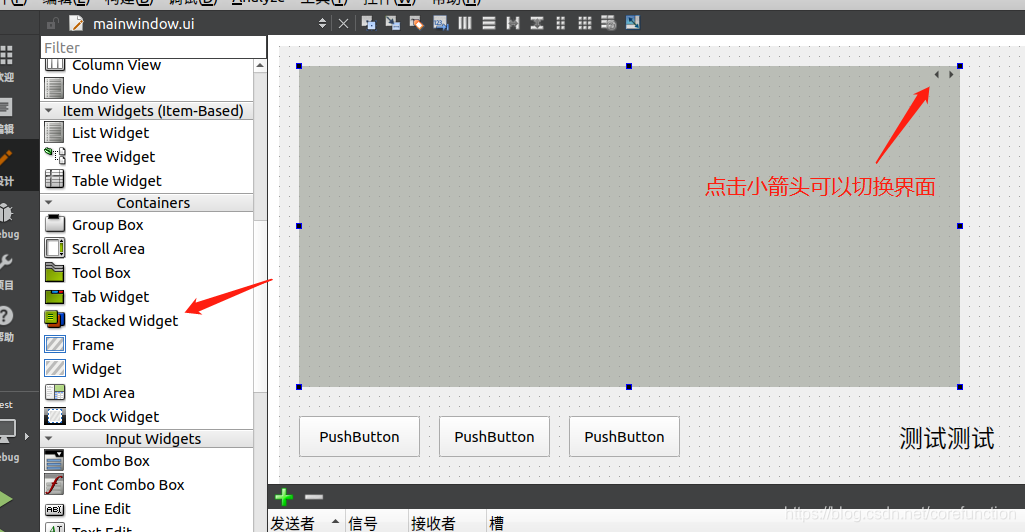Open the Debug mode in the sidebar
Screen dimensions: 1025x532
coord(7,221)
